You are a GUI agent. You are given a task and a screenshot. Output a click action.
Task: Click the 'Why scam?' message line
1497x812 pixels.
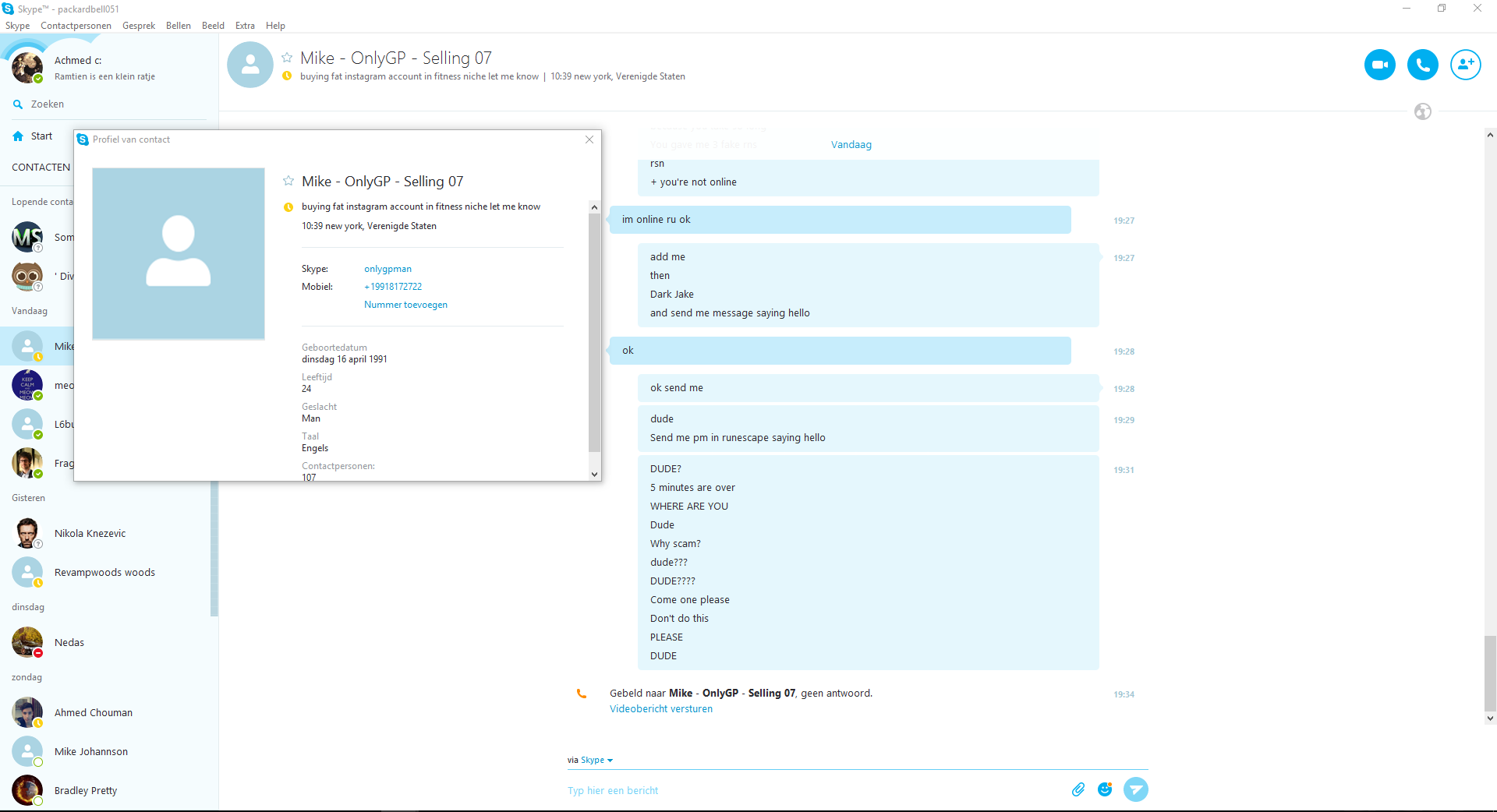[675, 544]
